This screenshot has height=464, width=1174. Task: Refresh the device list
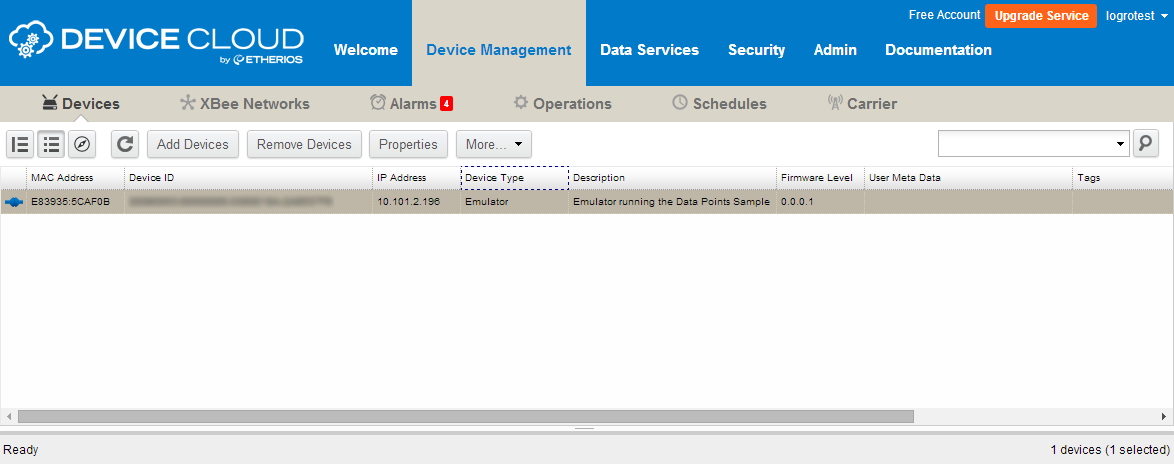(125, 144)
